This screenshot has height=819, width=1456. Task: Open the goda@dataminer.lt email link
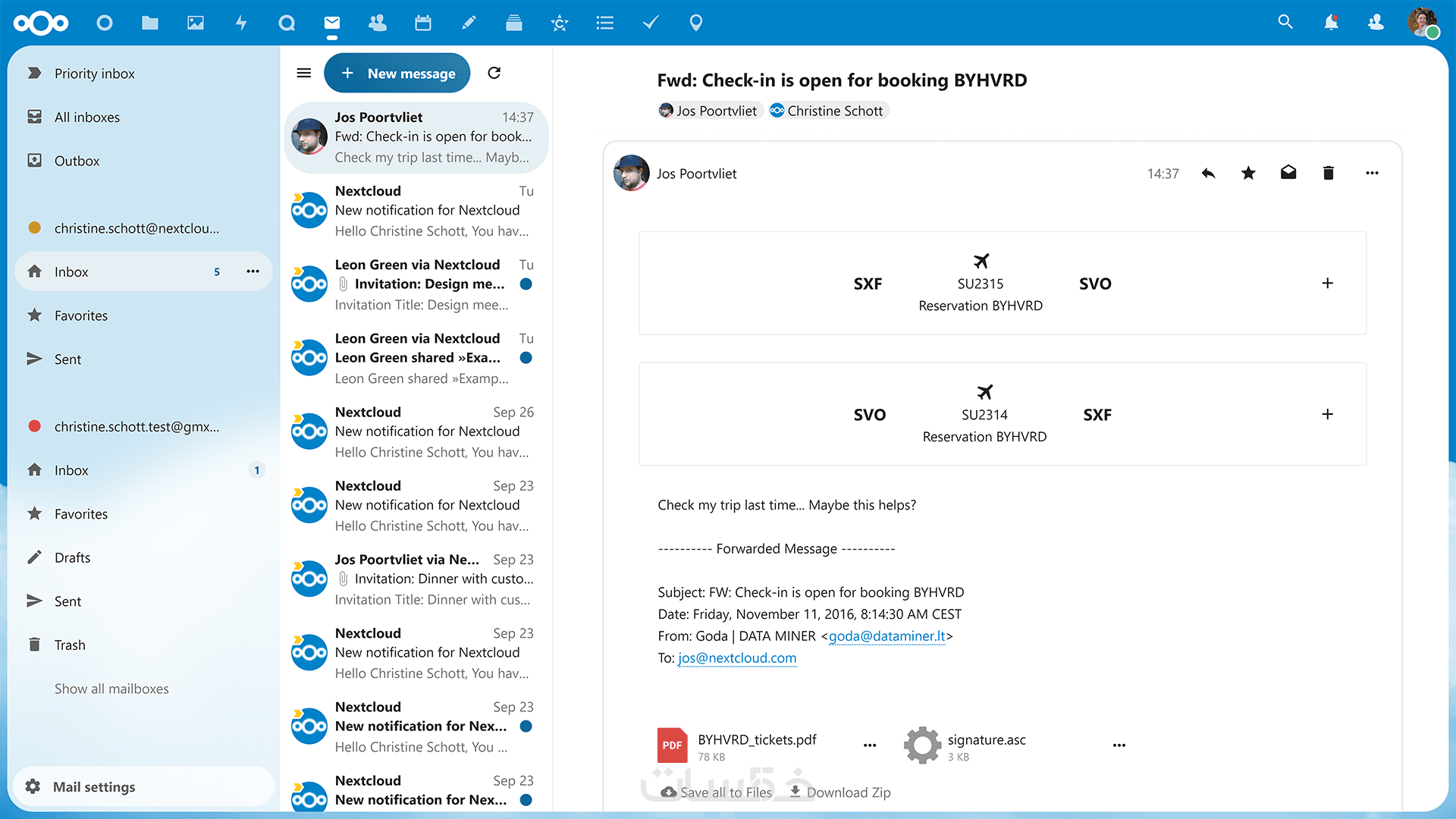886,636
